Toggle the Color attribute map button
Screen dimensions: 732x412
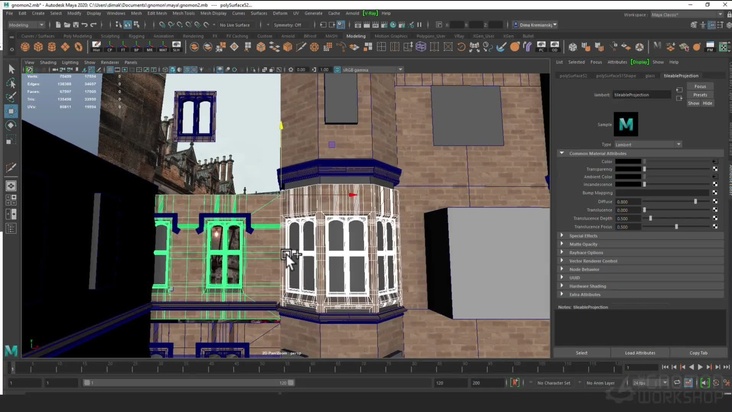click(x=715, y=161)
